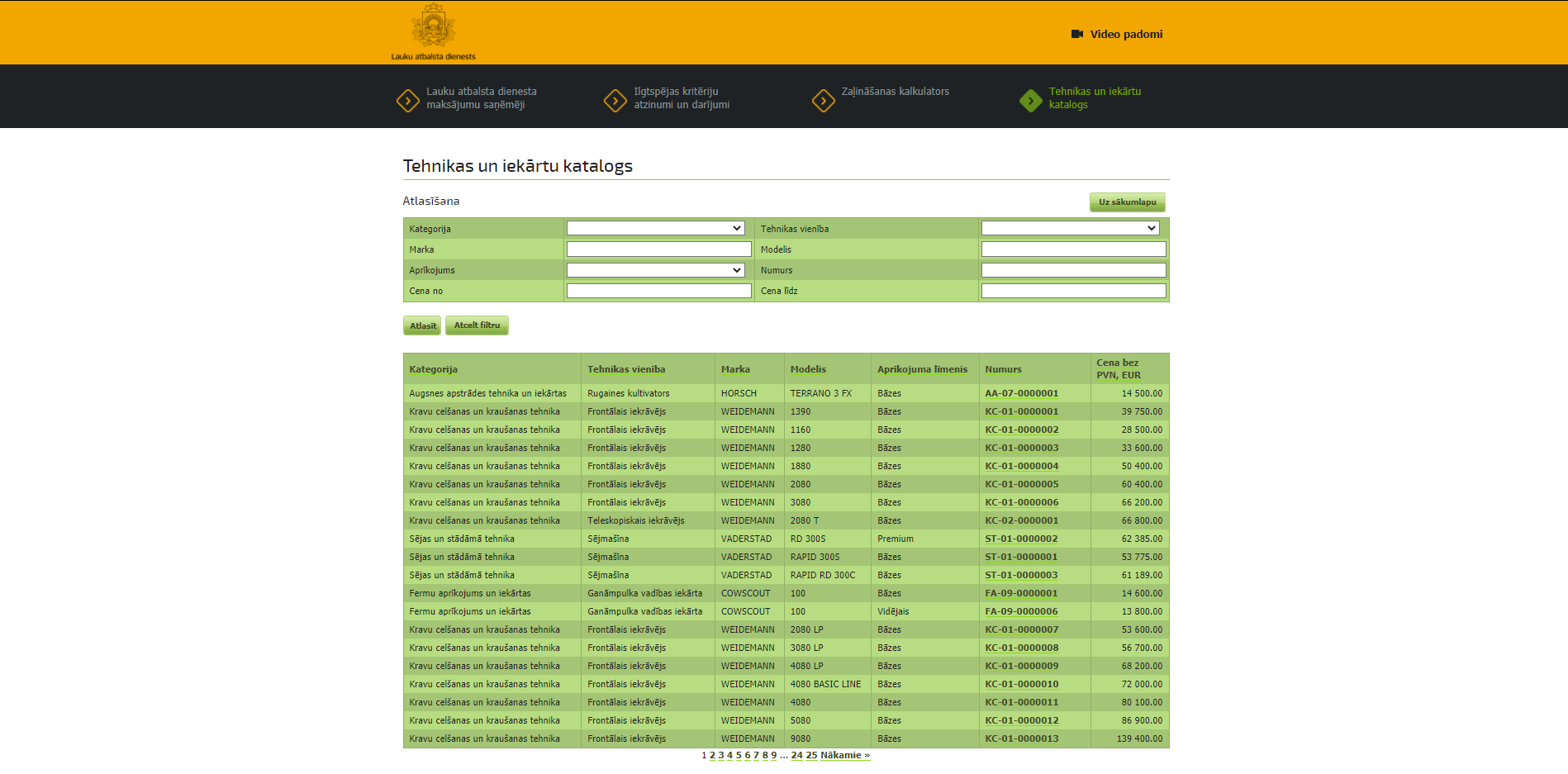The height and width of the screenshot is (774, 1568).
Task: Open item ST-01-0000002
Action: coord(1021,539)
